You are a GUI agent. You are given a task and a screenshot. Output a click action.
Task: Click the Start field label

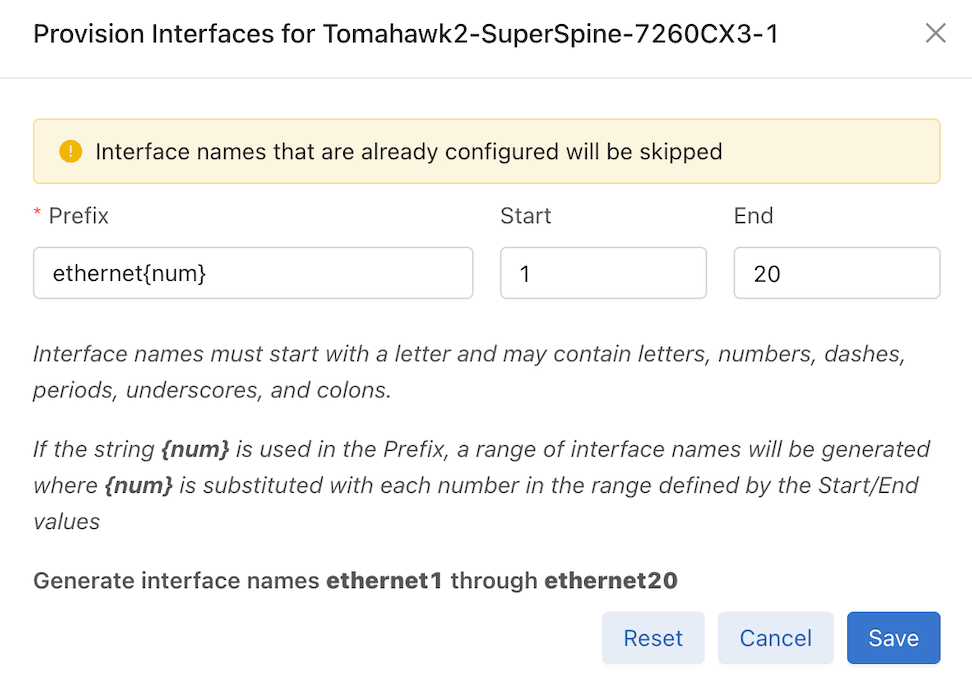526,216
